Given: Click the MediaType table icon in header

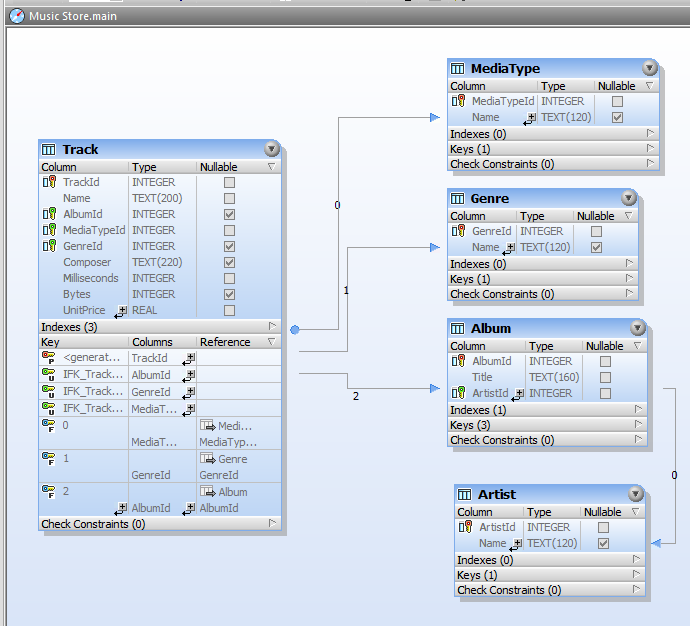Looking at the screenshot, I should tap(457, 68).
